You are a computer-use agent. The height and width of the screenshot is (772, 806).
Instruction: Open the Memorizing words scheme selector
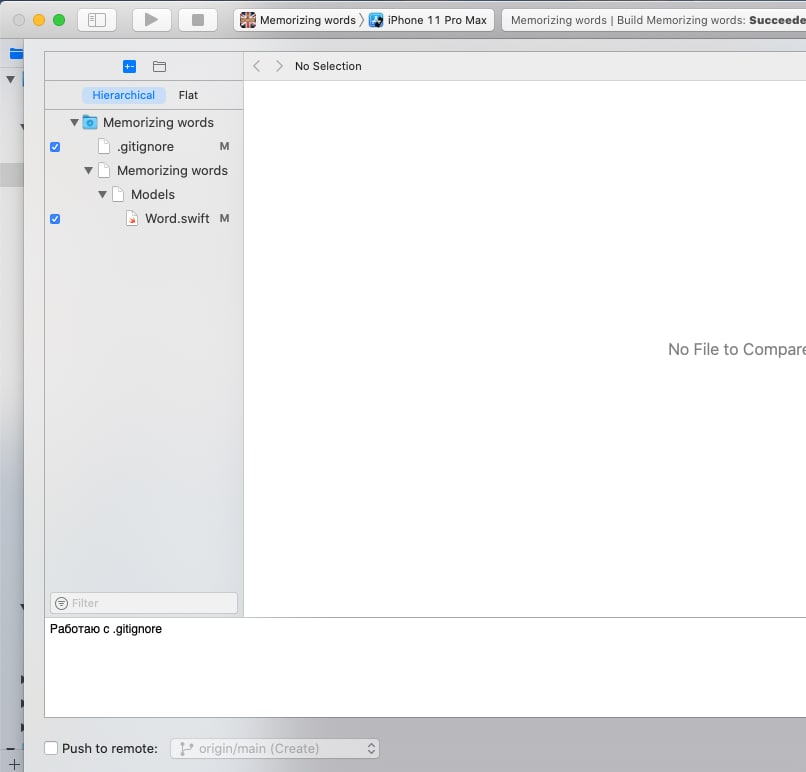tap(298, 20)
